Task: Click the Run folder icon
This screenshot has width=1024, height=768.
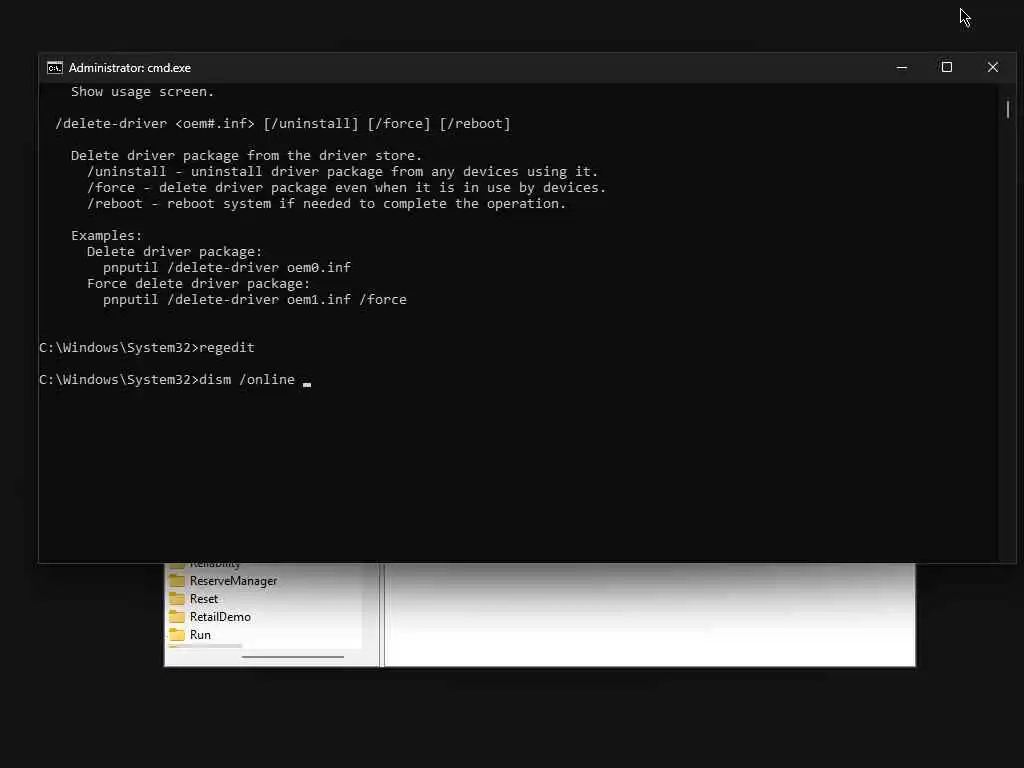Action: click(176, 634)
